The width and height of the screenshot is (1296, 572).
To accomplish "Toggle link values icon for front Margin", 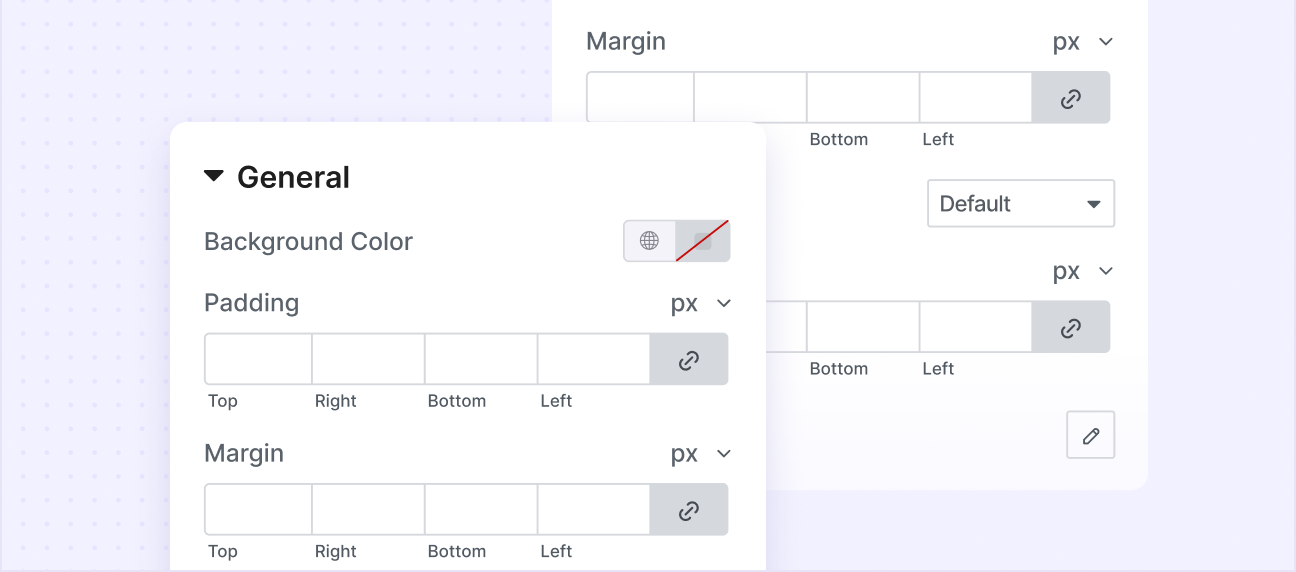I will [x=689, y=510].
